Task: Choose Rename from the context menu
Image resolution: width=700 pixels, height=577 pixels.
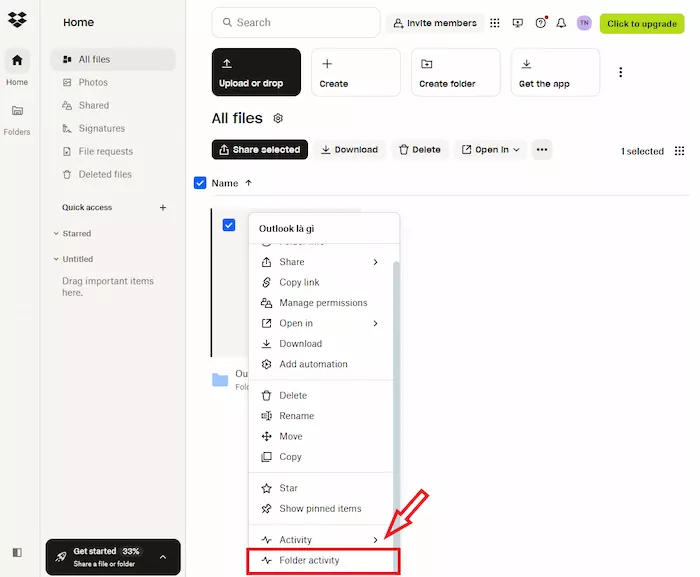Action: [x=296, y=416]
